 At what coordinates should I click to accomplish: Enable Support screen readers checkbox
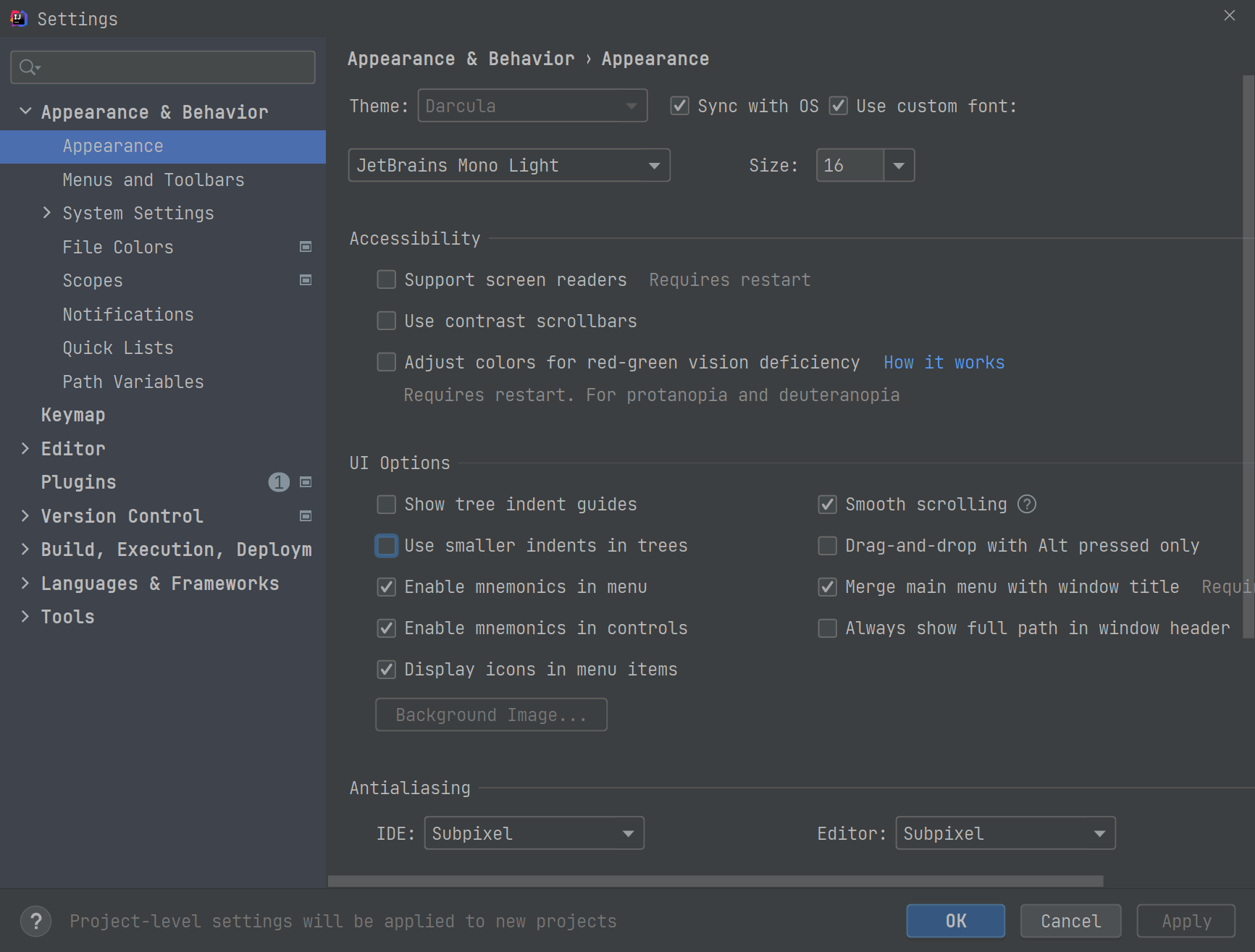[x=387, y=279]
